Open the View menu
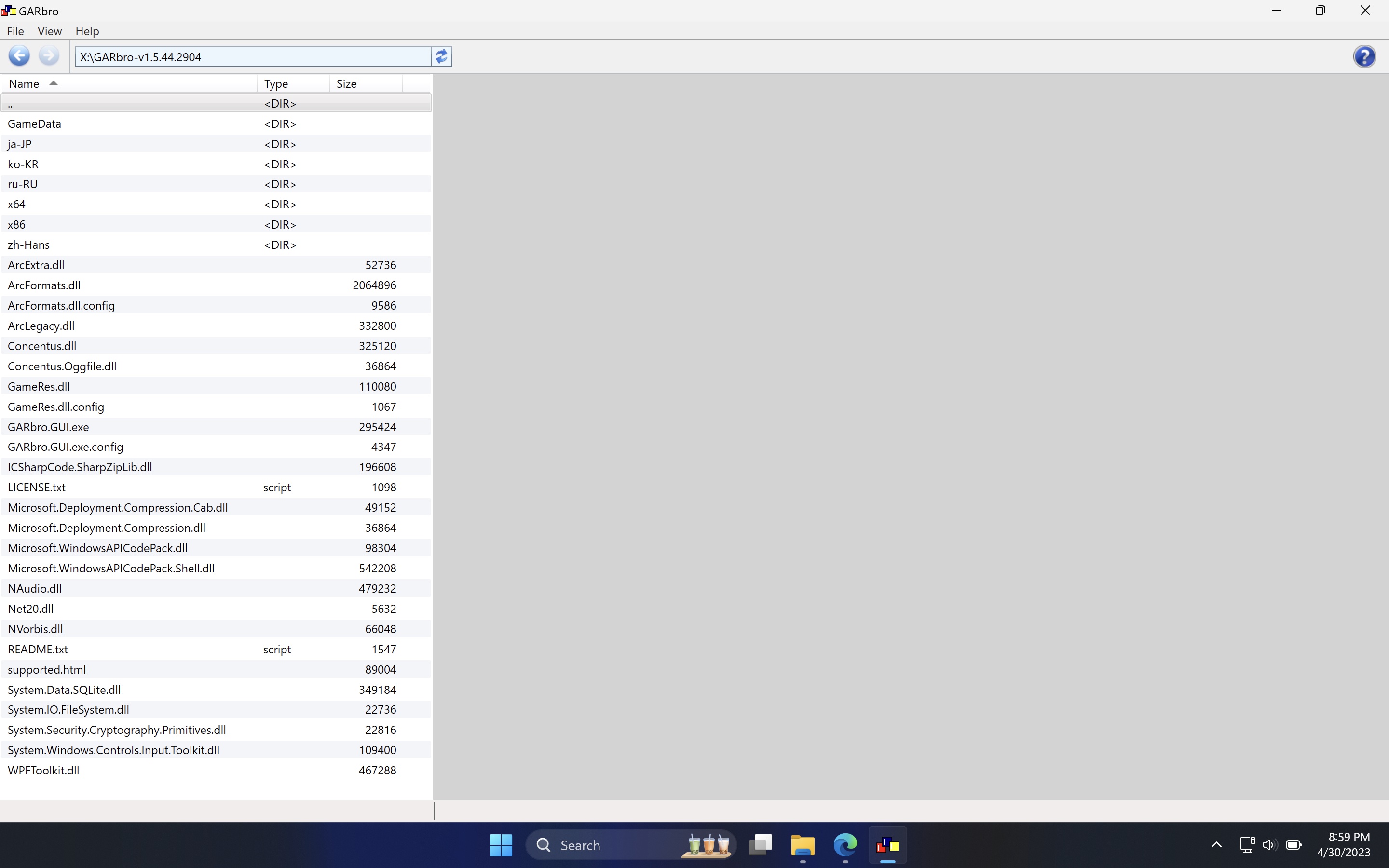Viewport: 1389px width, 868px height. click(49, 31)
